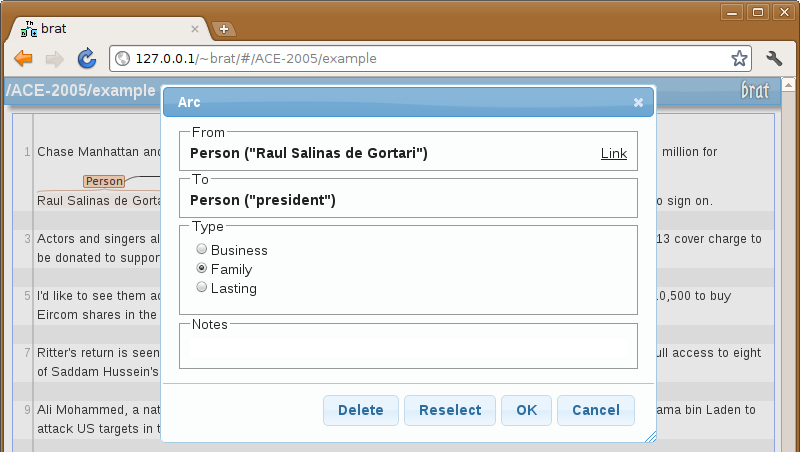This screenshot has width=800, height=452.
Task: Bookmark page with the star icon
Action: coord(739,58)
